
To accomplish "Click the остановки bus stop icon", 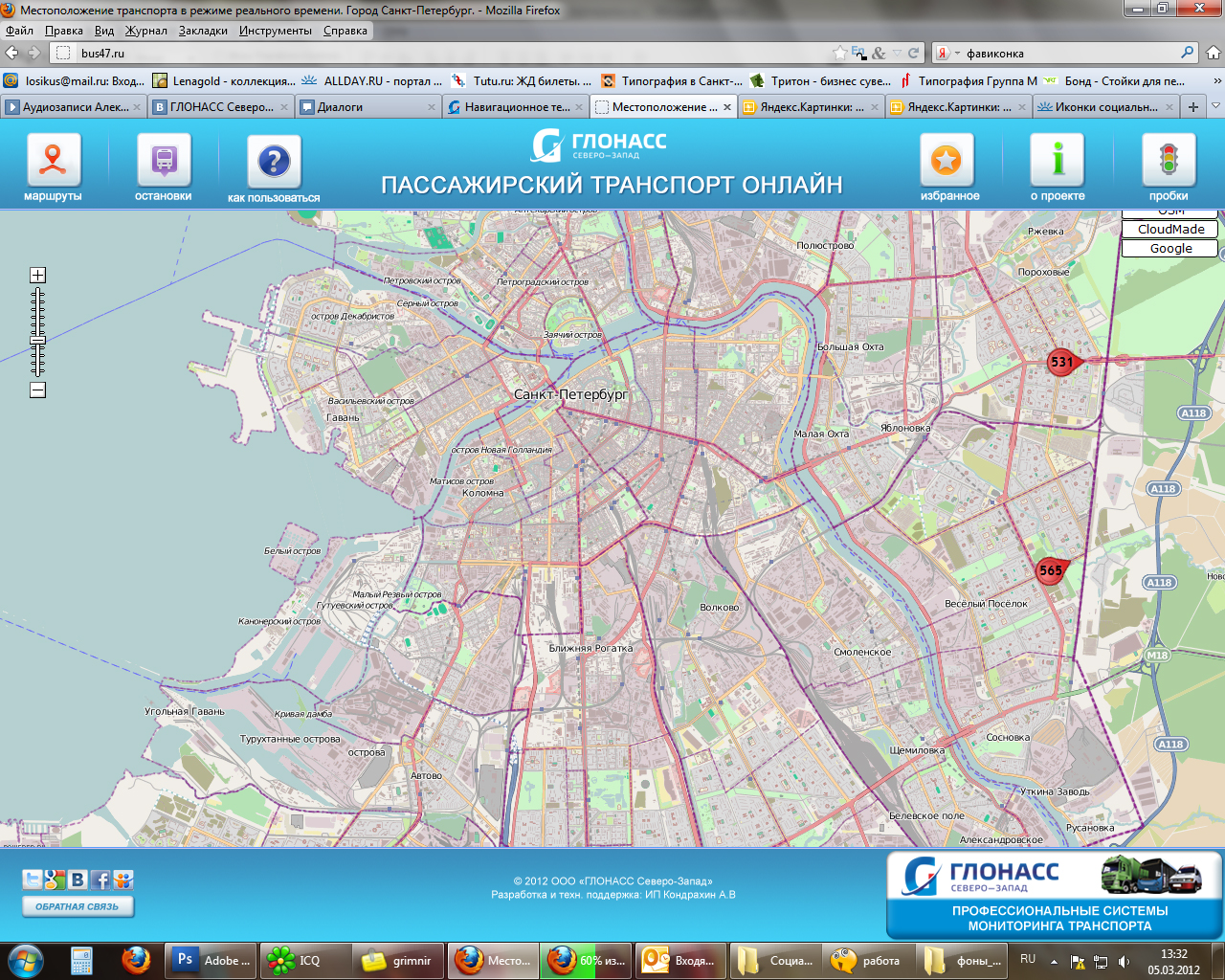I will [x=164, y=161].
